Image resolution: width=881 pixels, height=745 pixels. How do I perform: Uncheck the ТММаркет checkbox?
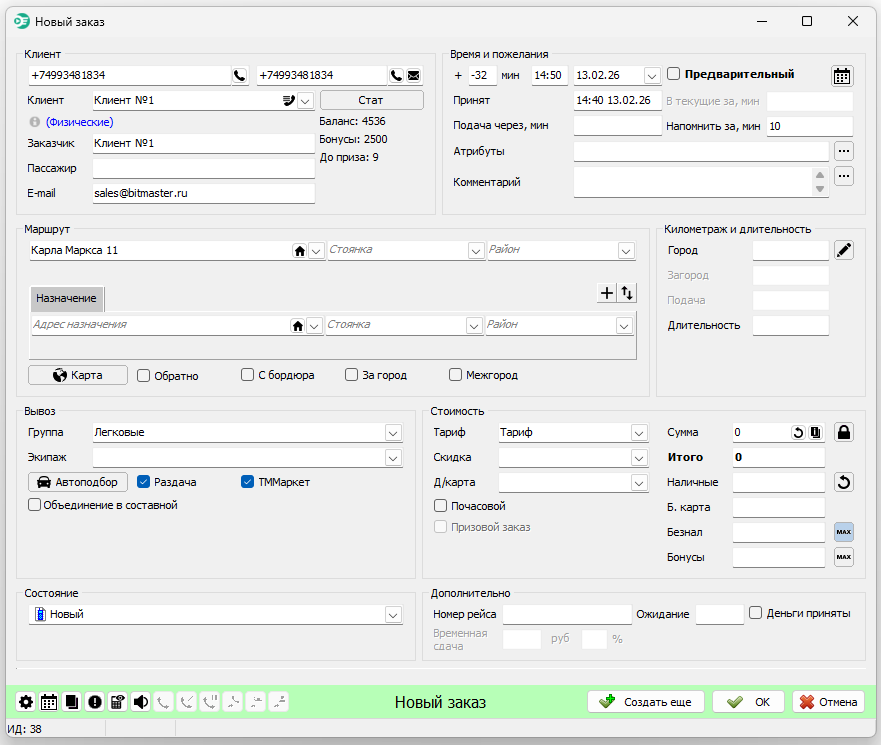pos(248,482)
